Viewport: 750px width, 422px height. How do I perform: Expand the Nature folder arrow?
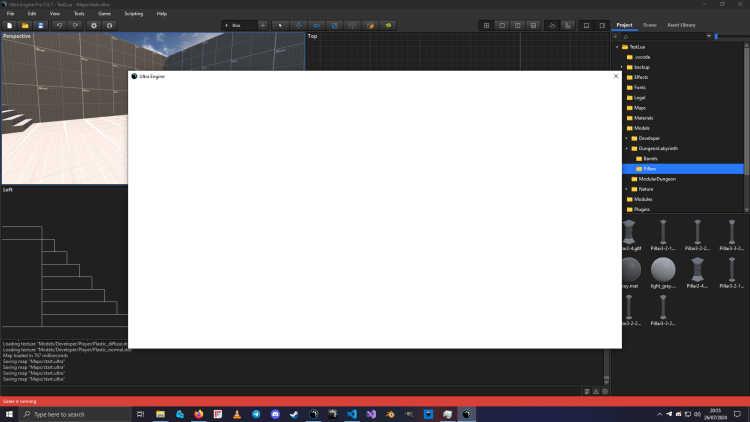[x=627, y=189]
